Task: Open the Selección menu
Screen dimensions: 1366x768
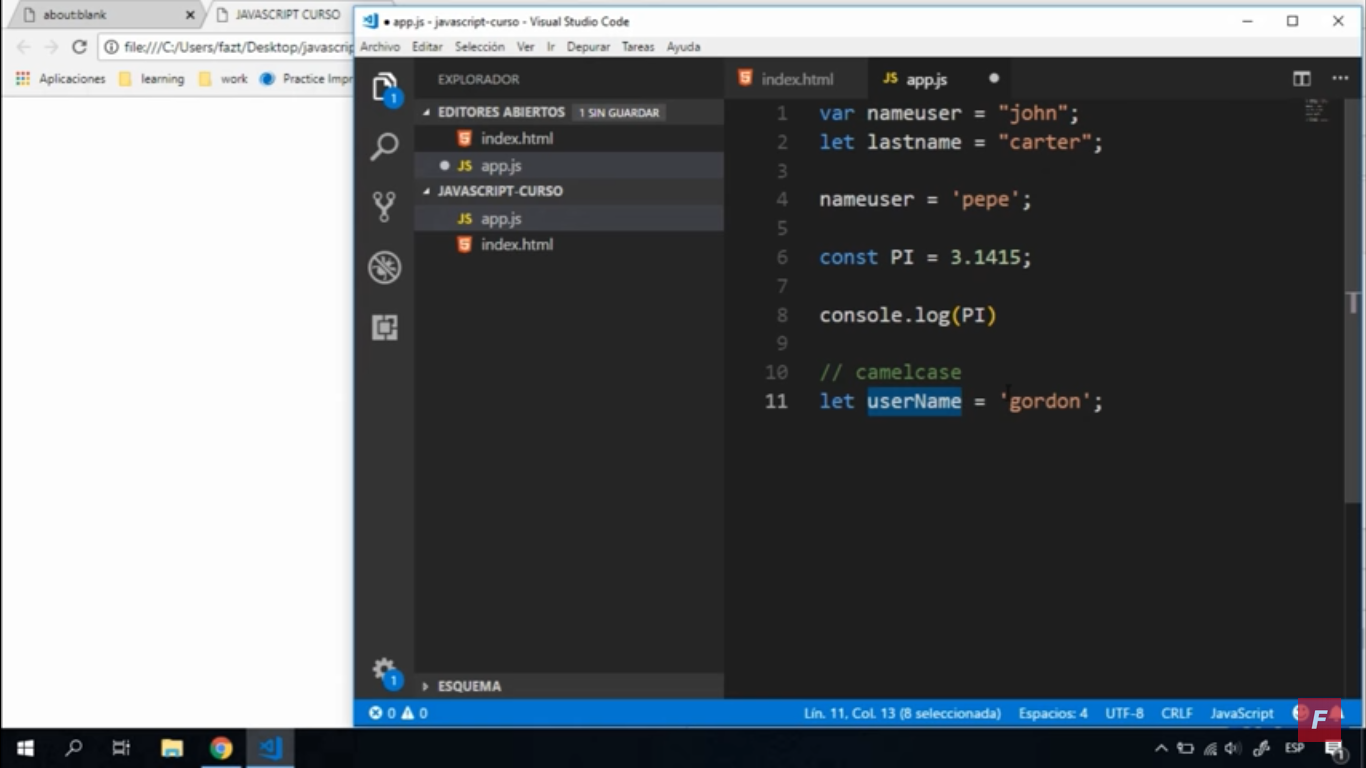Action: point(479,47)
